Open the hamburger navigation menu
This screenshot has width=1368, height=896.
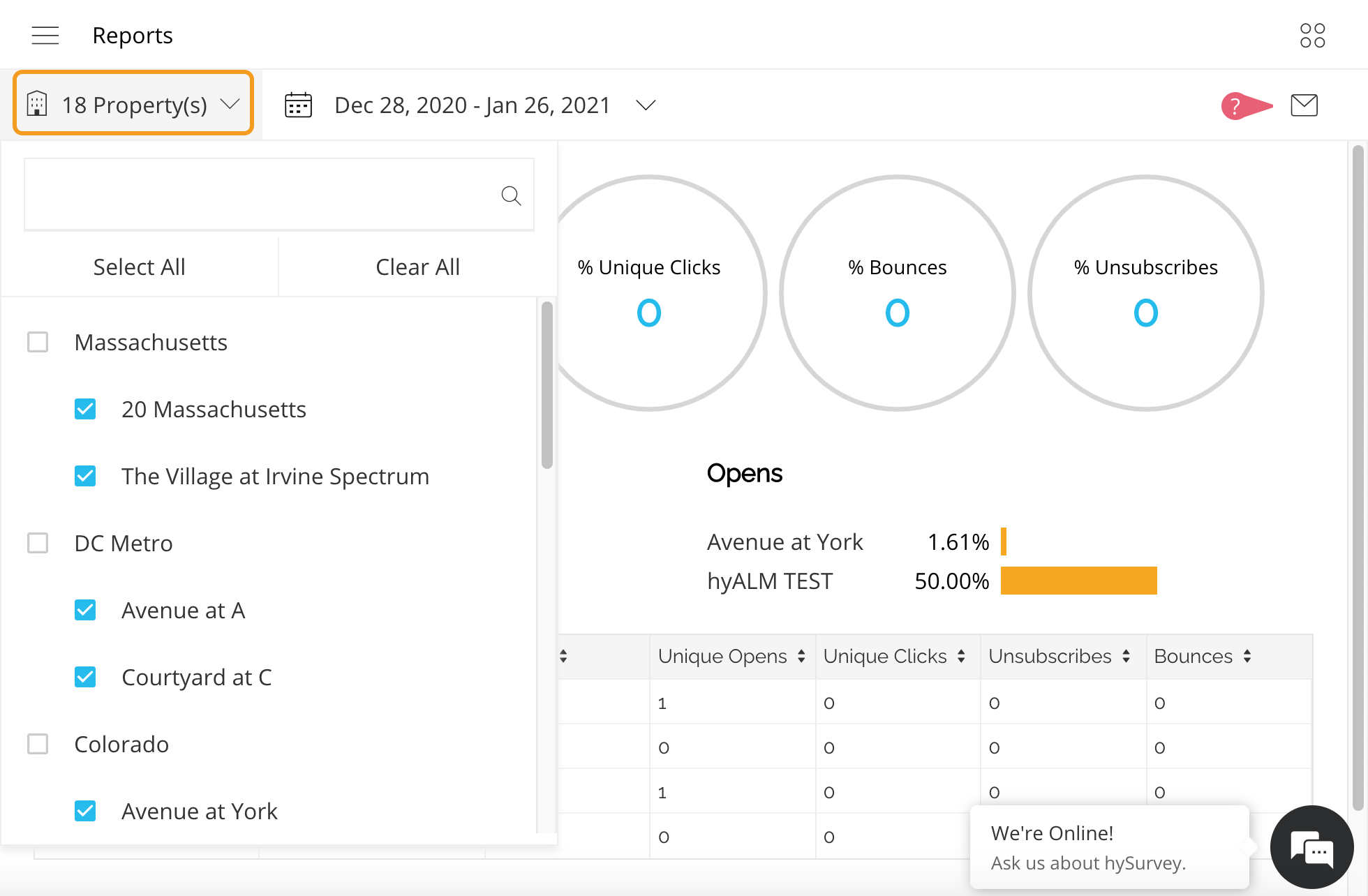click(x=45, y=35)
